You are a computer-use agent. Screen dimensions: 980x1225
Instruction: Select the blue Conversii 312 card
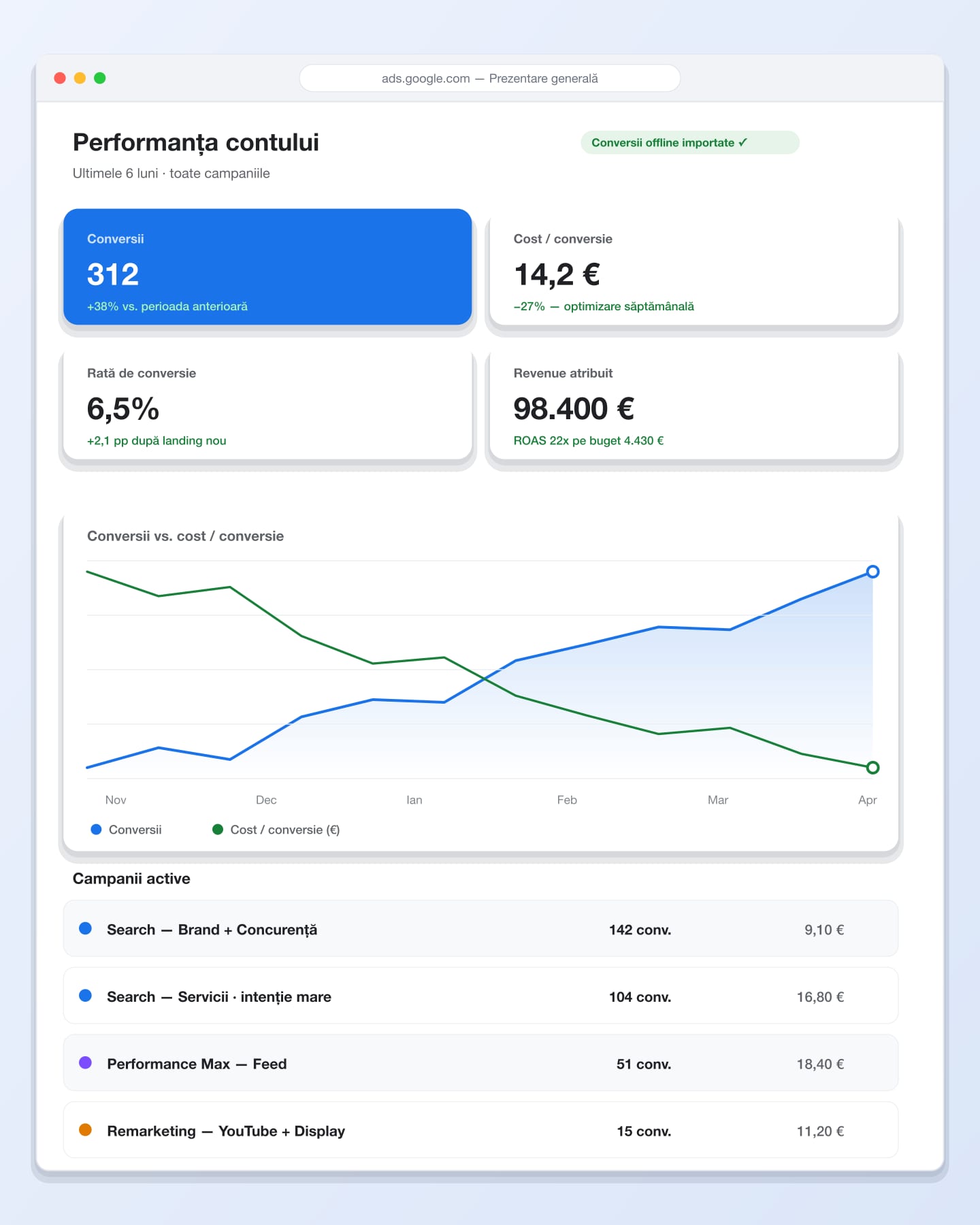(267, 267)
